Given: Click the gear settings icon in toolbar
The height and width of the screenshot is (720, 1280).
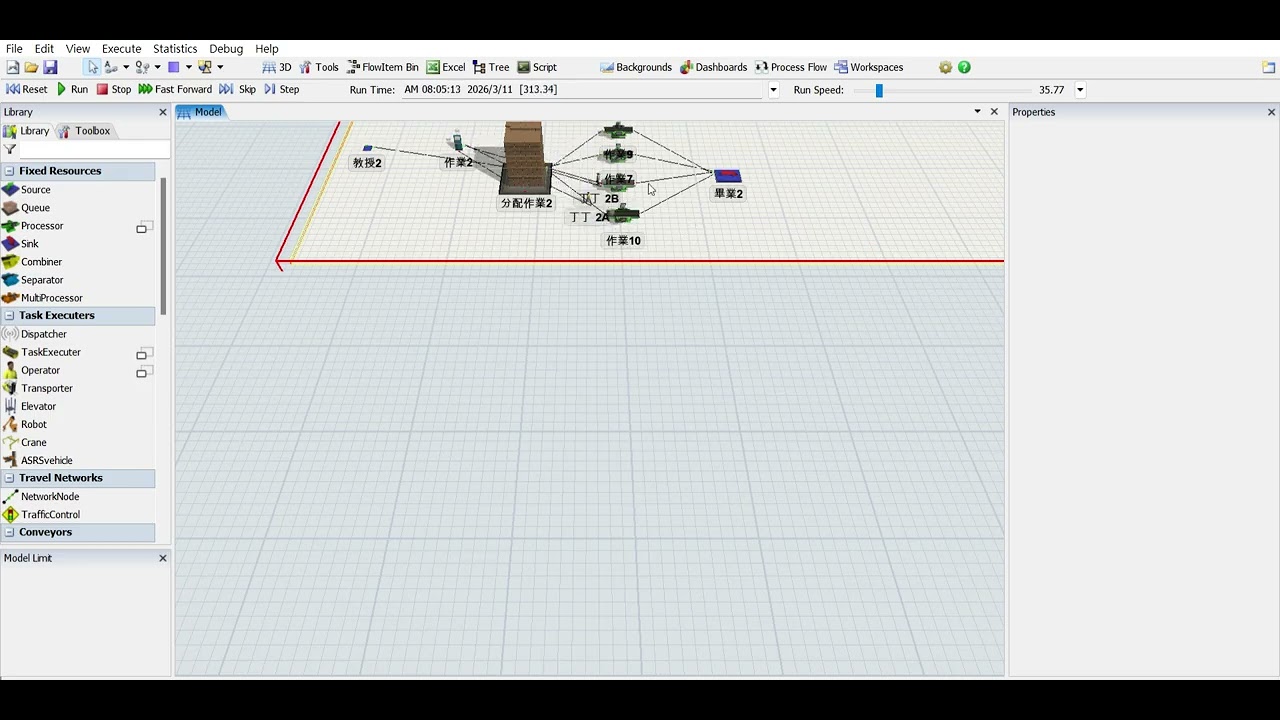Looking at the screenshot, I should 945,67.
